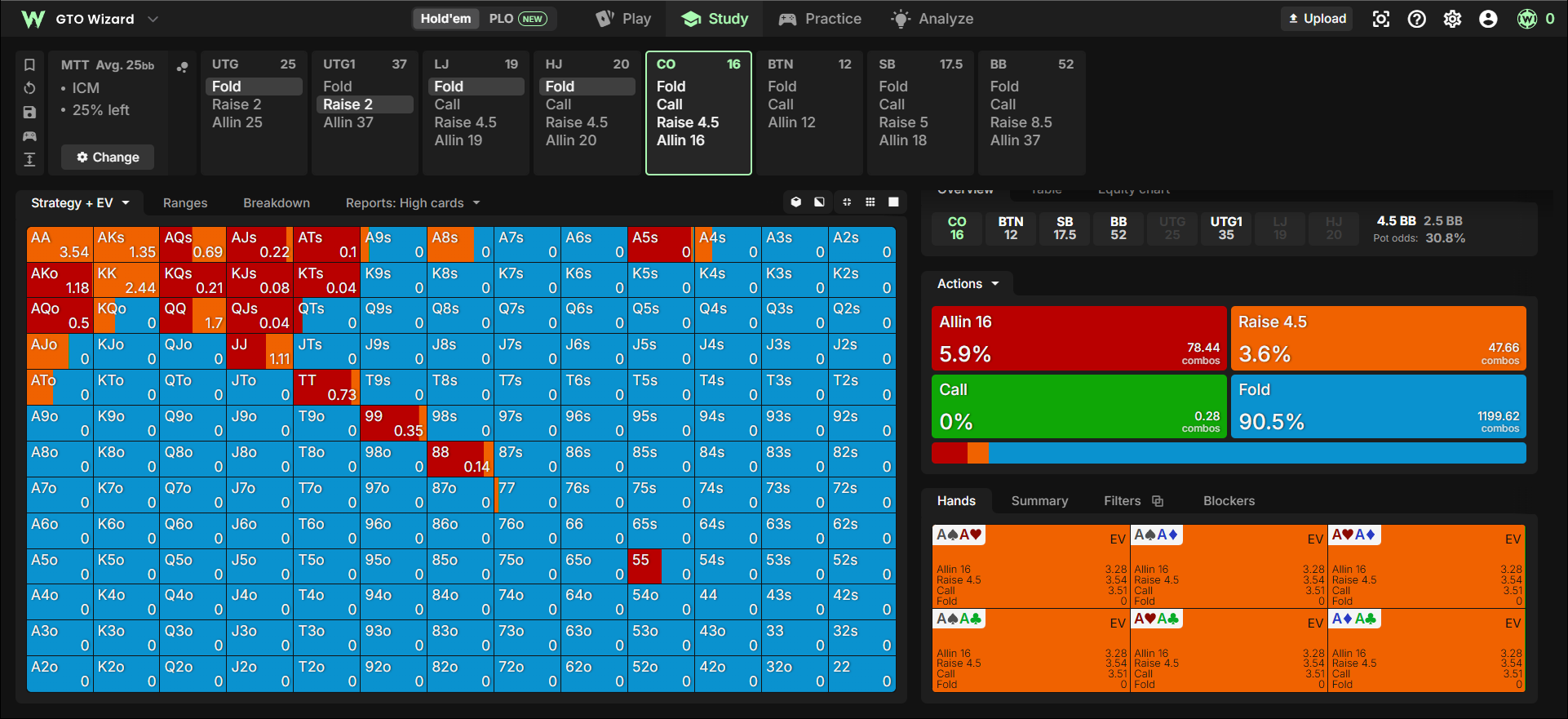Viewport: 1568px width, 719px height.
Task: Click the GTO Wizard logo icon
Action: 33,19
